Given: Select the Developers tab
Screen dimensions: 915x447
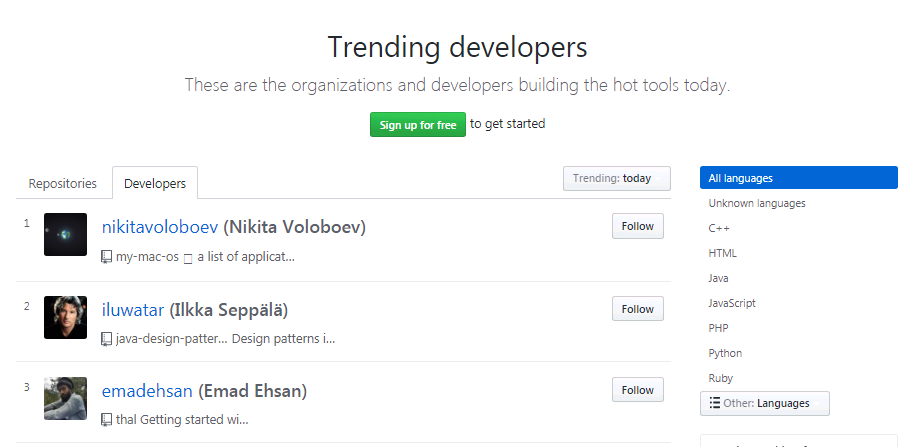Looking at the screenshot, I should tap(155, 184).
